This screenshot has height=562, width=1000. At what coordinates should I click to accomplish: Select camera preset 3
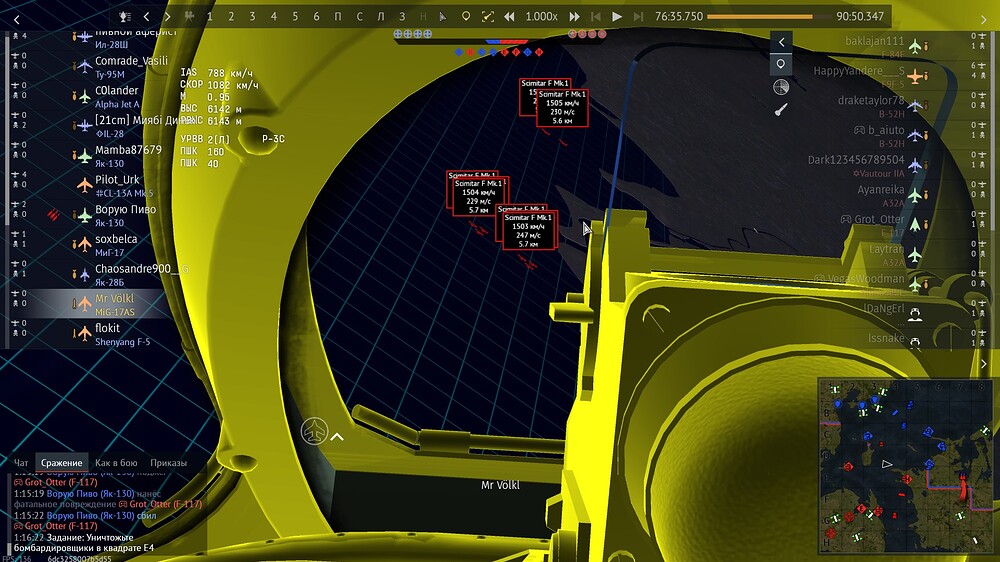(x=253, y=17)
